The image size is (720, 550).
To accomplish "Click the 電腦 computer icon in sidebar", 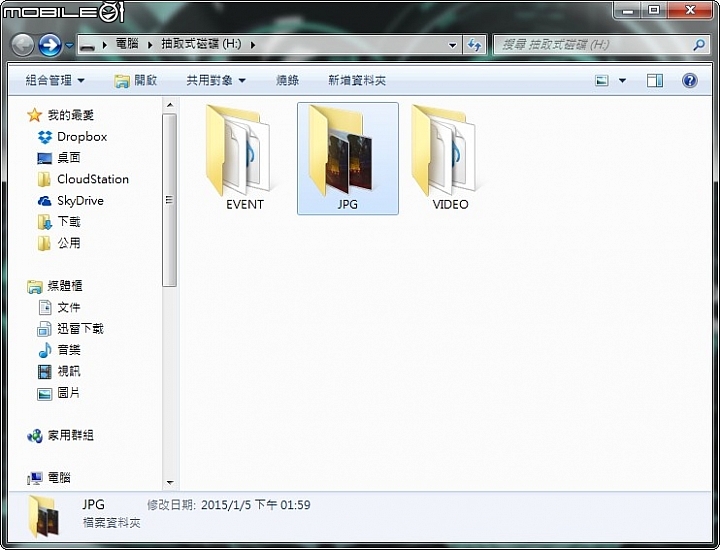I will tap(34, 478).
